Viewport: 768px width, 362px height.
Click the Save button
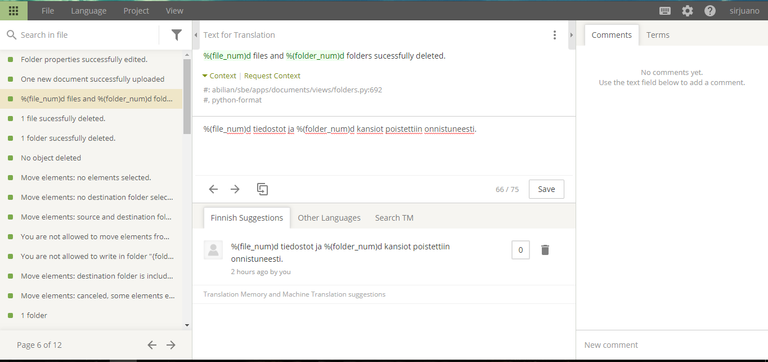click(x=546, y=189)
